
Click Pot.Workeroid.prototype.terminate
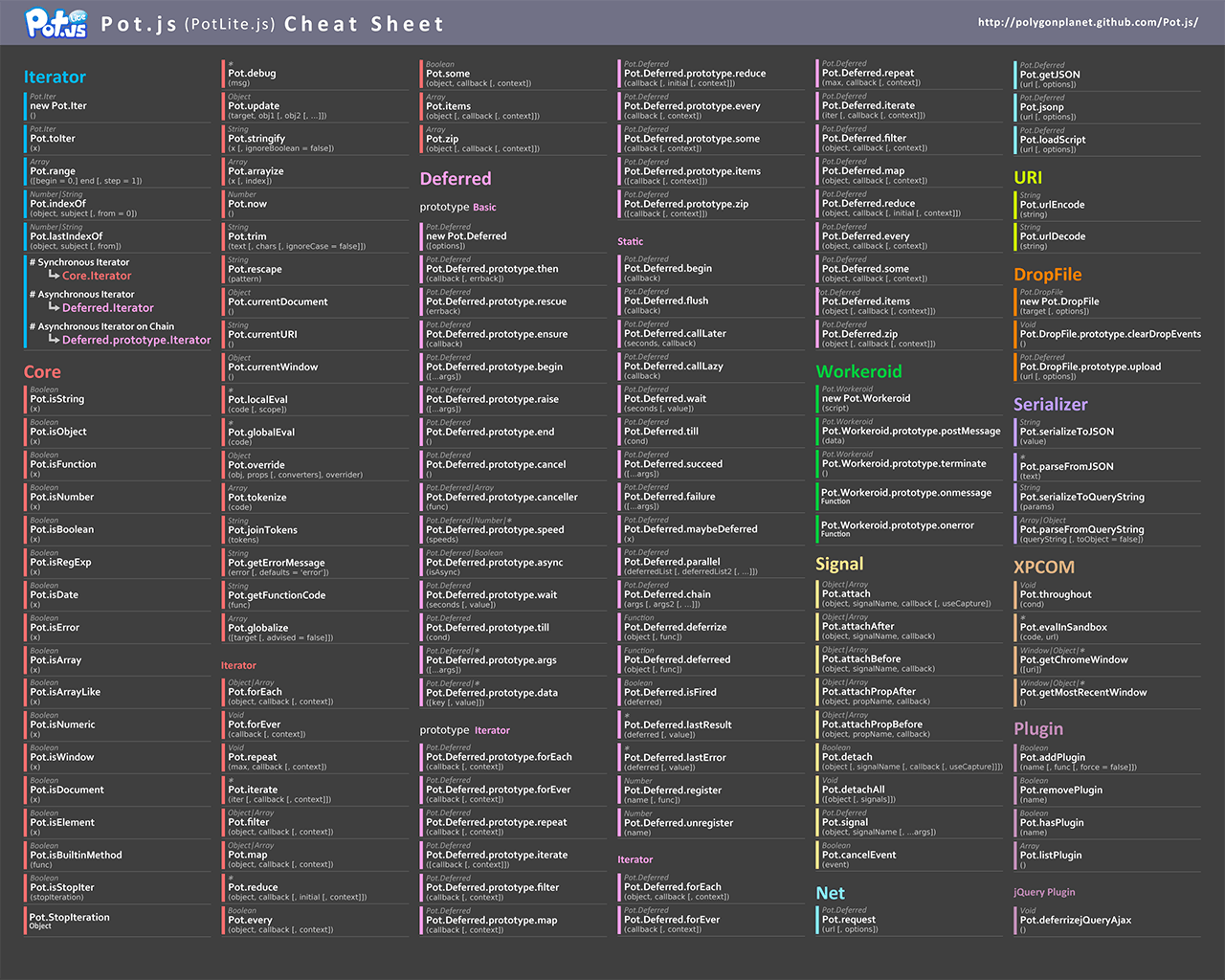click(x=911, y=463)
